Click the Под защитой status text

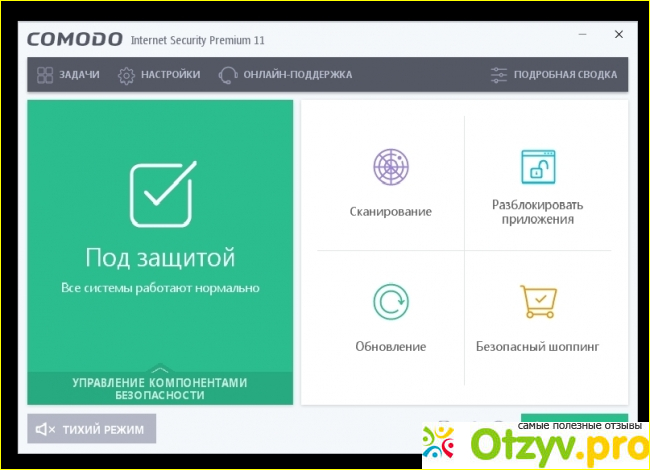[x=160, y=258]
